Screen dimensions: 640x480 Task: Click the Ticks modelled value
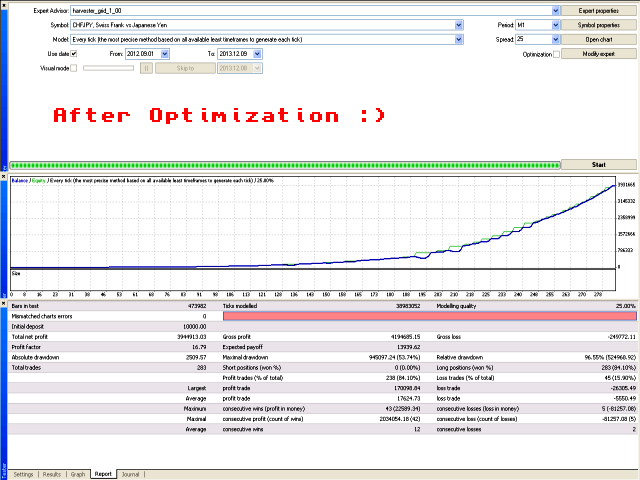(408, 306)
